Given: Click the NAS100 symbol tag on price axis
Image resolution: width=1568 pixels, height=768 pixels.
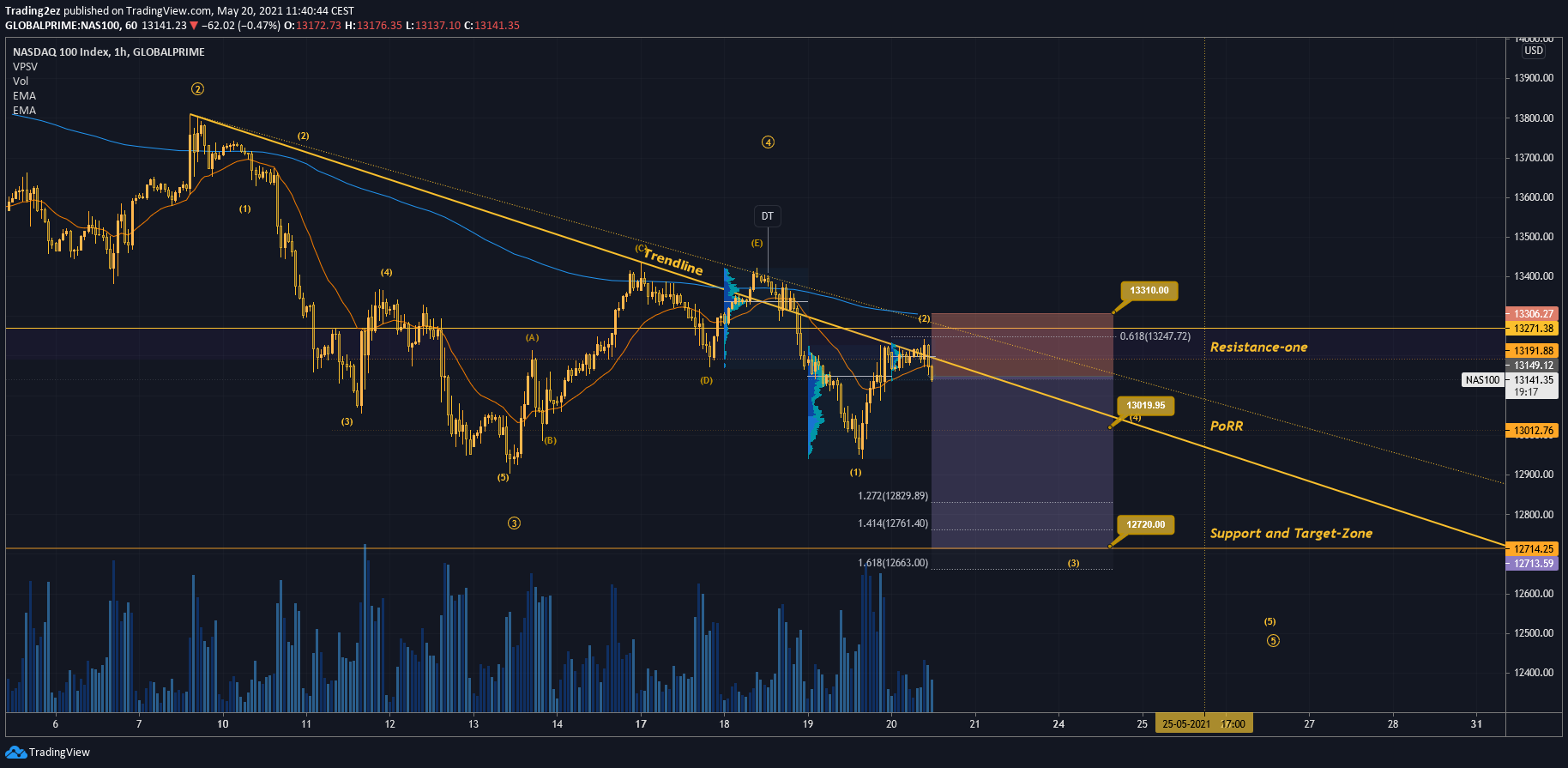Looking at the screenshot, I should click(1482, 380).
